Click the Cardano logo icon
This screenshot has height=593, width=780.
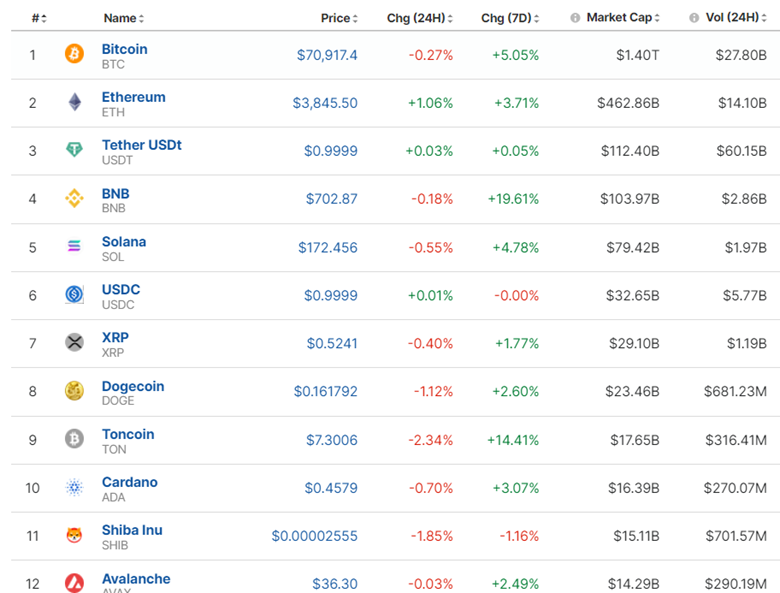(74, 487)
